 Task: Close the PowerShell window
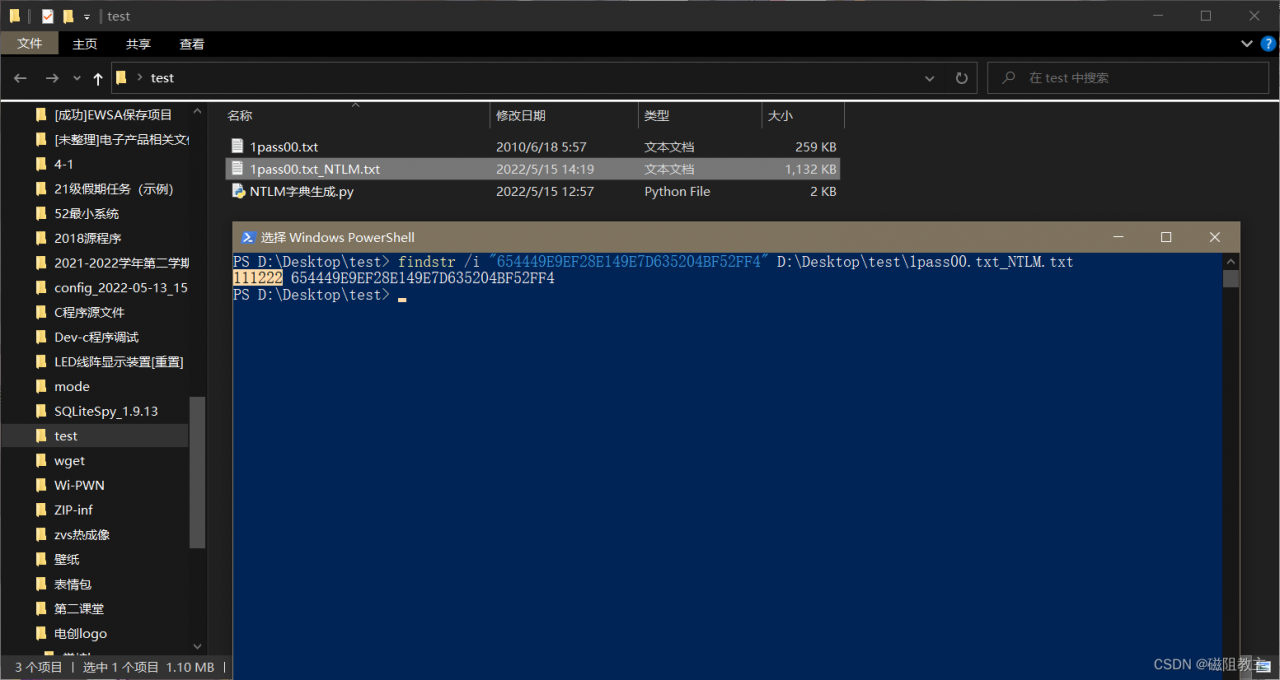(x=1214, y=237)
